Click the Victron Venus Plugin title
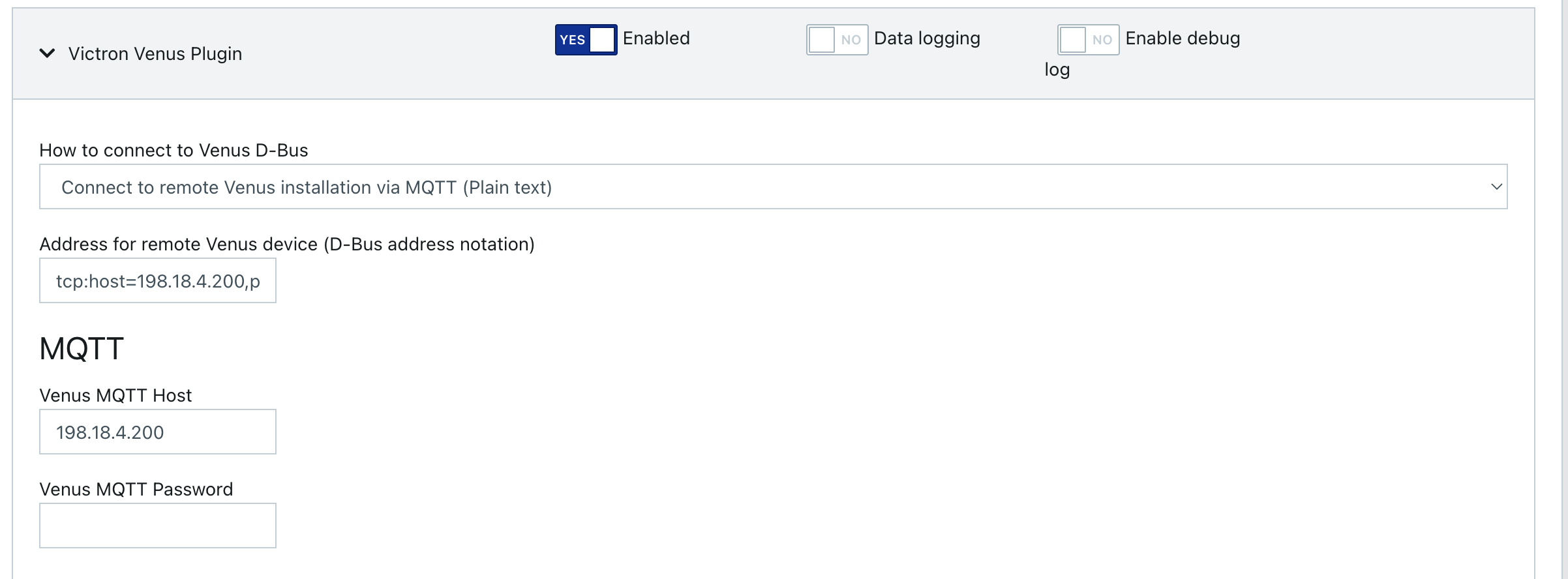This screenshot has width=1568, height=579. coord(155,53)
